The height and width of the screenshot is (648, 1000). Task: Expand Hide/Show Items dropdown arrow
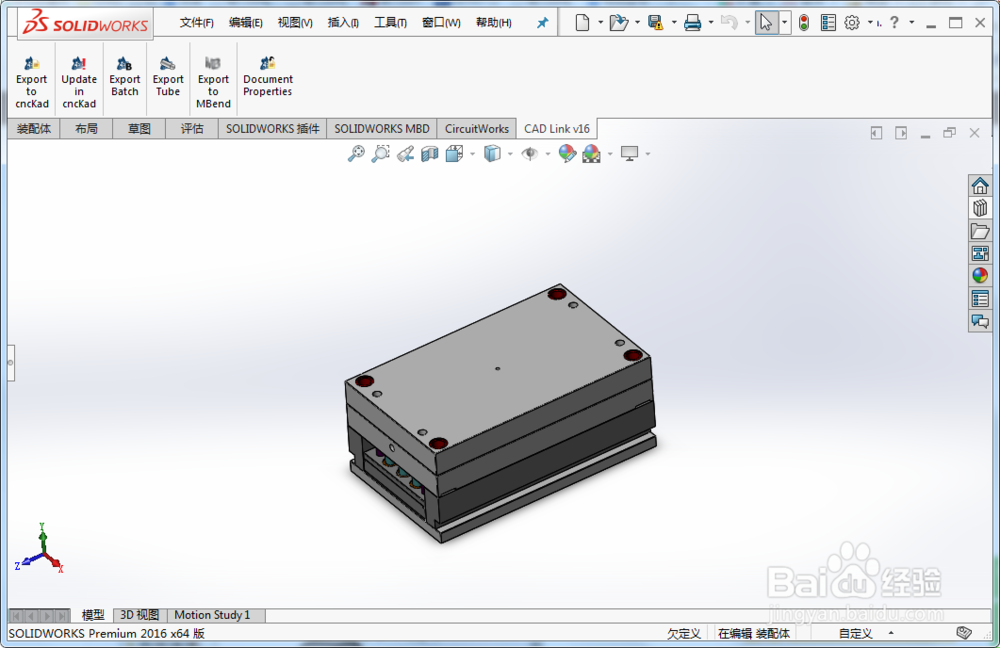coord(548,154)
